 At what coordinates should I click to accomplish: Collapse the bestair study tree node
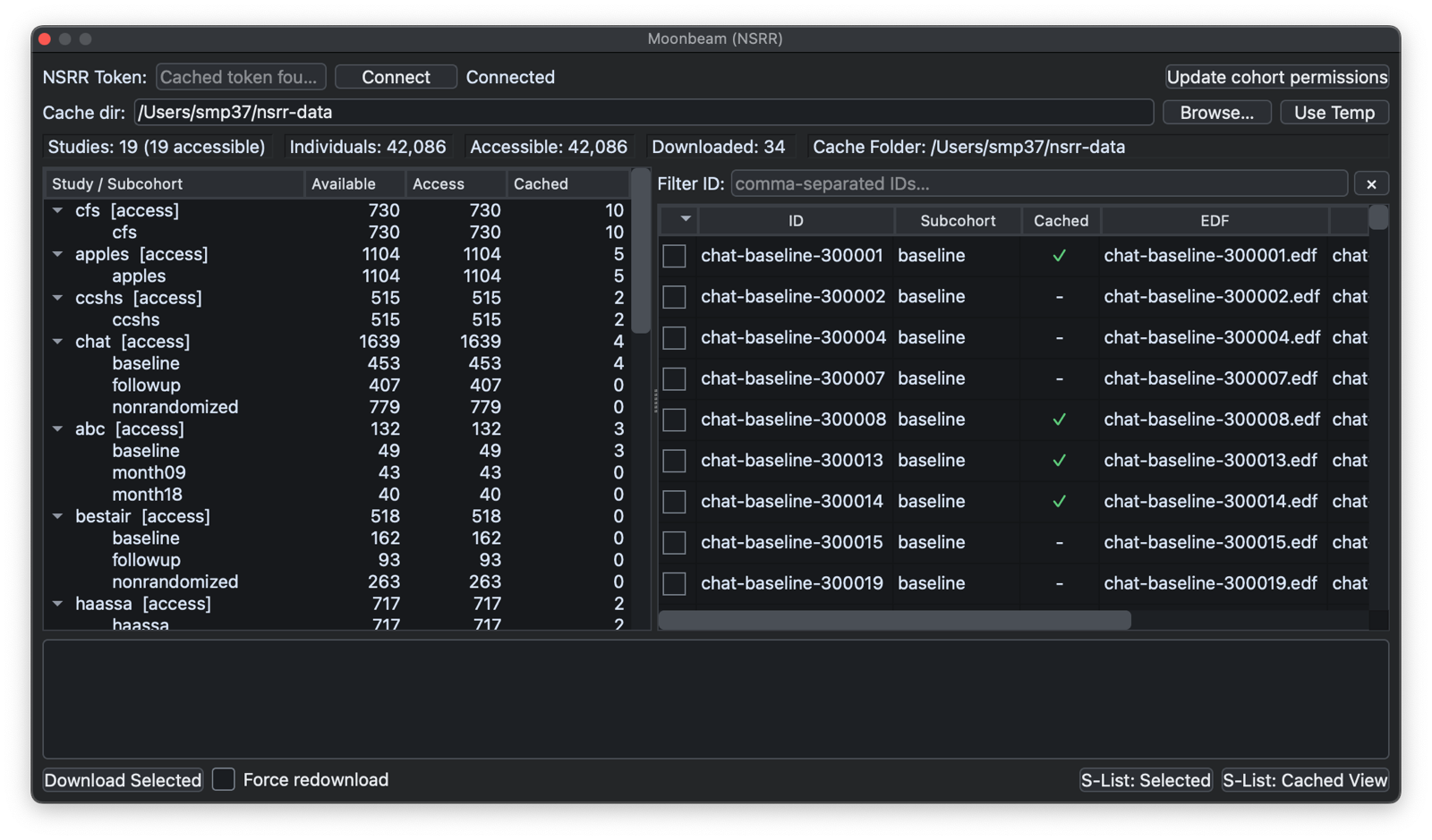tap(58, 516)
